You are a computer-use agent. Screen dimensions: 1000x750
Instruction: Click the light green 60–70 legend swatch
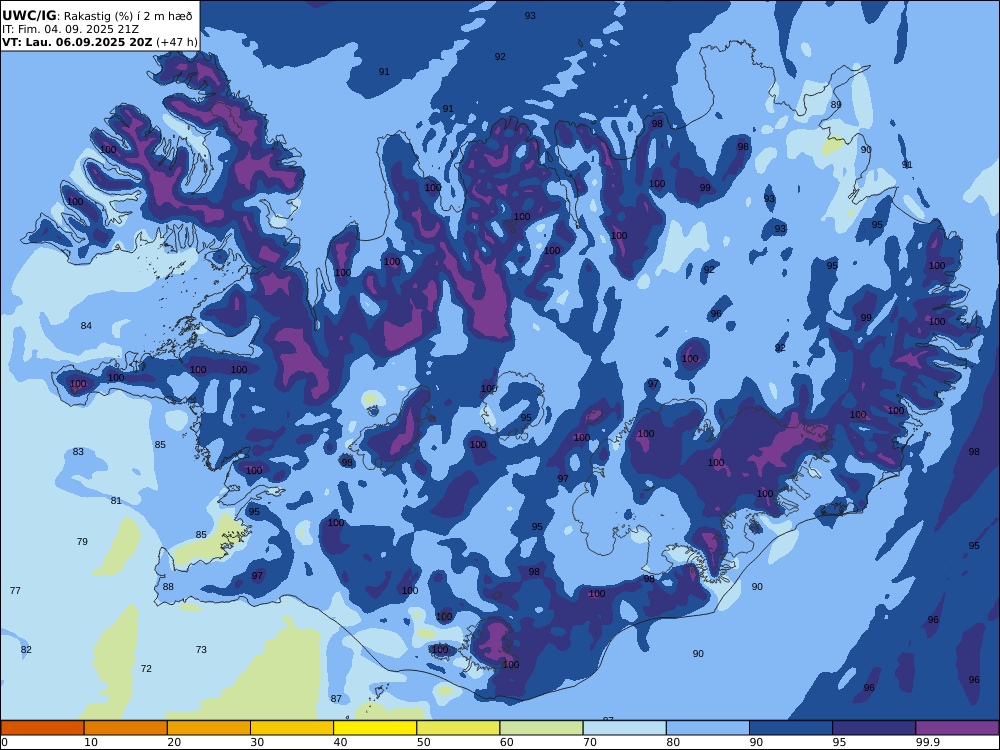541,728
